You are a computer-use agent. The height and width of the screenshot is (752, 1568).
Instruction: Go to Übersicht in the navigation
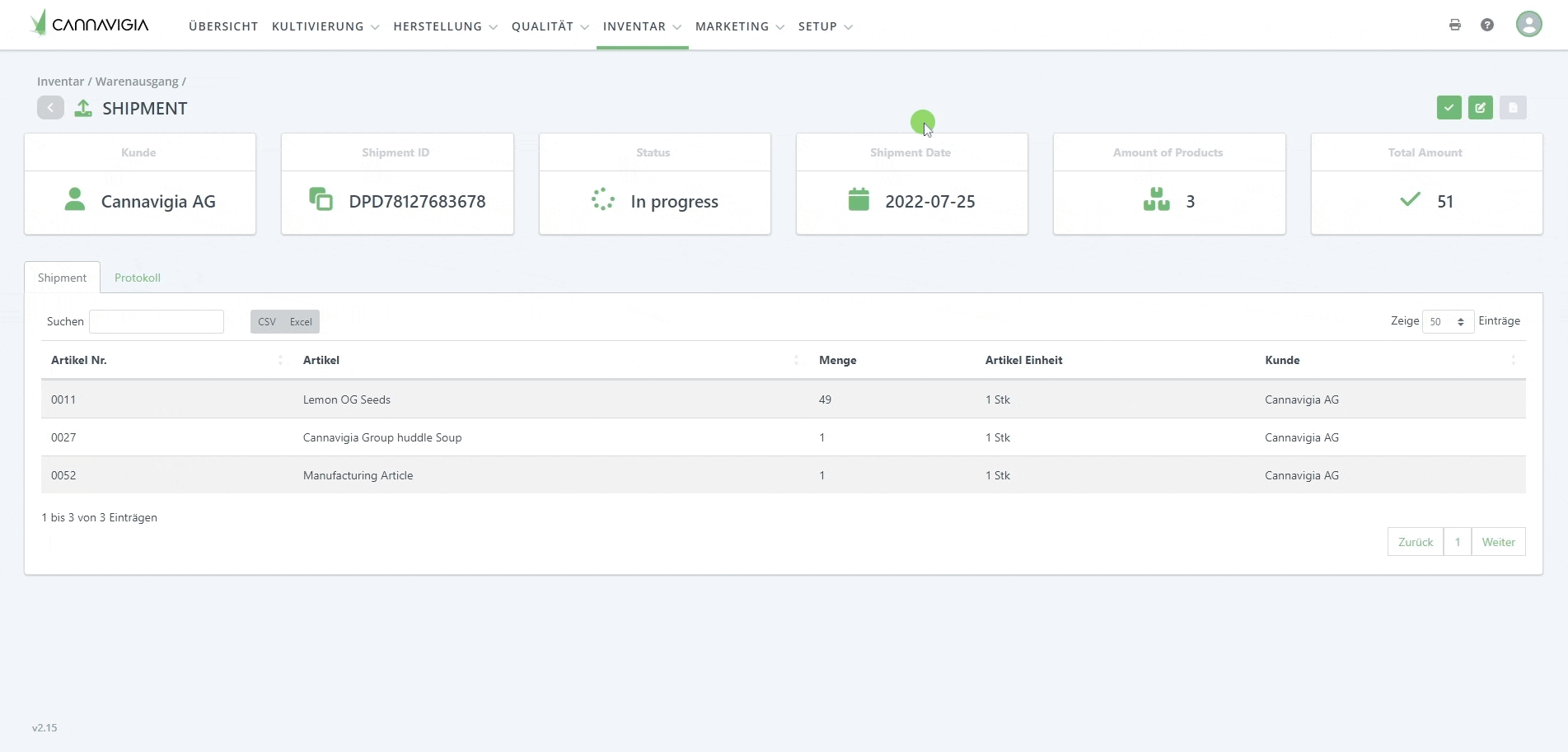point(223,26)
